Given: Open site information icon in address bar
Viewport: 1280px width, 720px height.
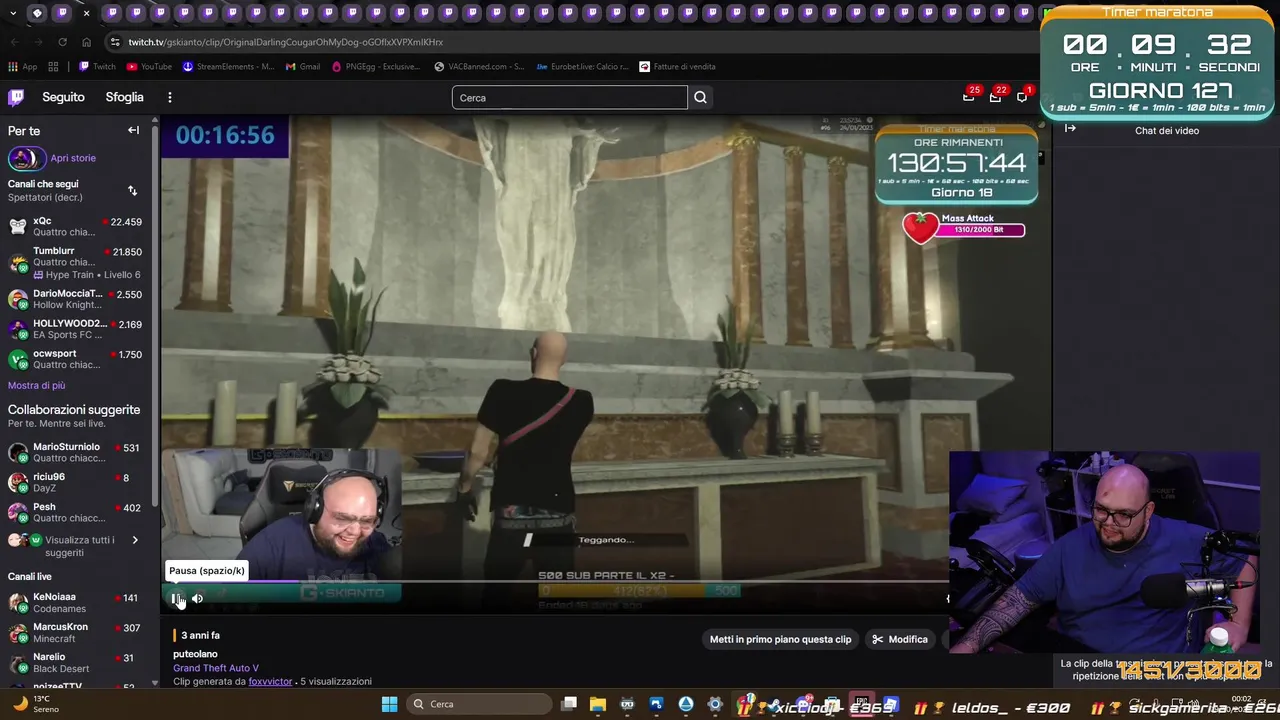Looking at the screenshot, I should pos(115,42).
